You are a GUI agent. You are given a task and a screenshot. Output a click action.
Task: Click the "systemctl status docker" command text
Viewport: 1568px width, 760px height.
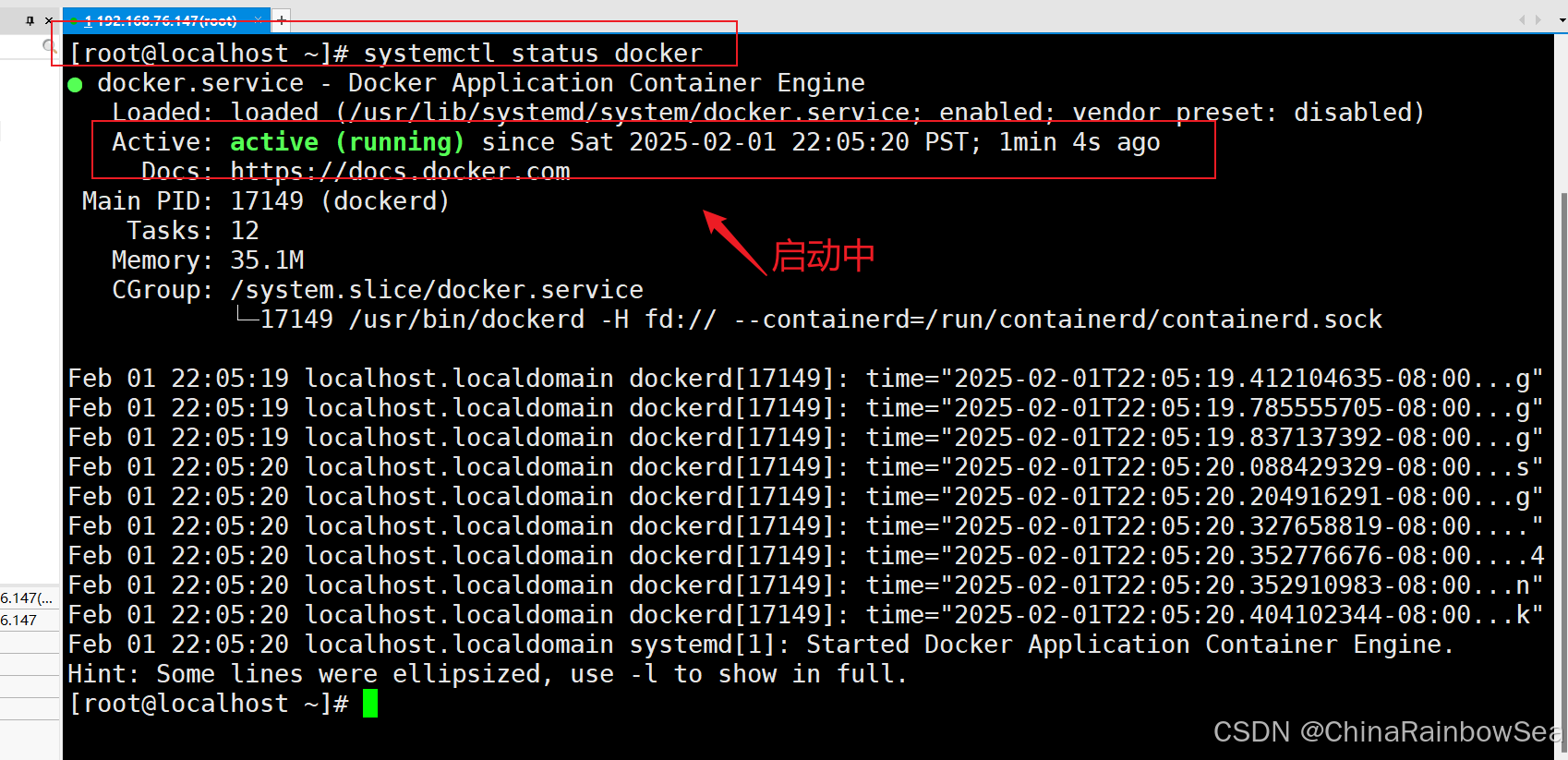point(533,54)
